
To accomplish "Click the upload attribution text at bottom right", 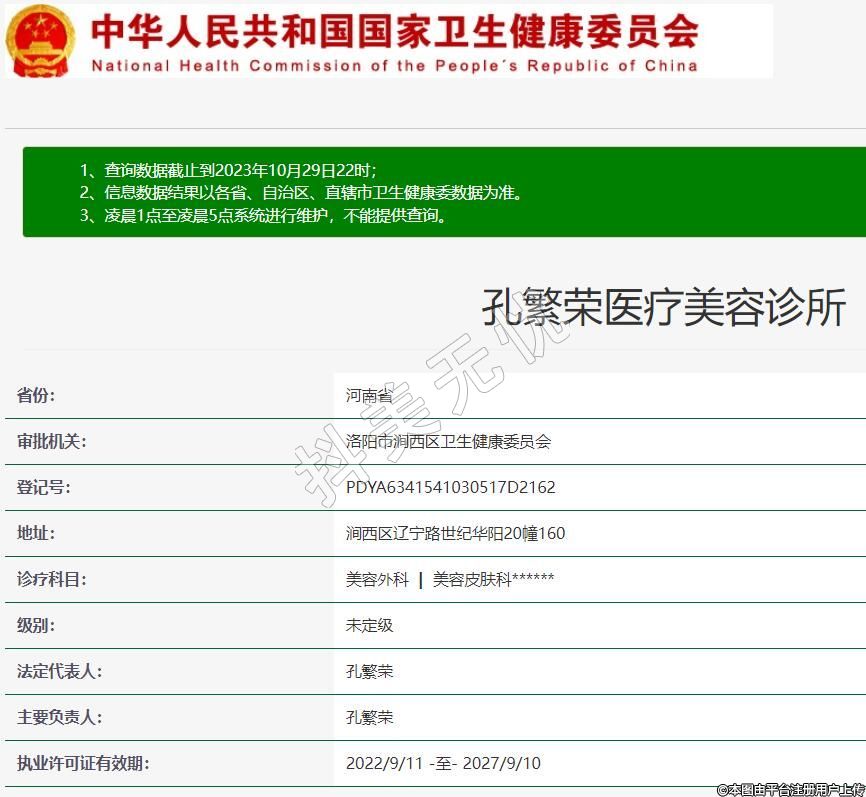I will click(x=790, y=789).
